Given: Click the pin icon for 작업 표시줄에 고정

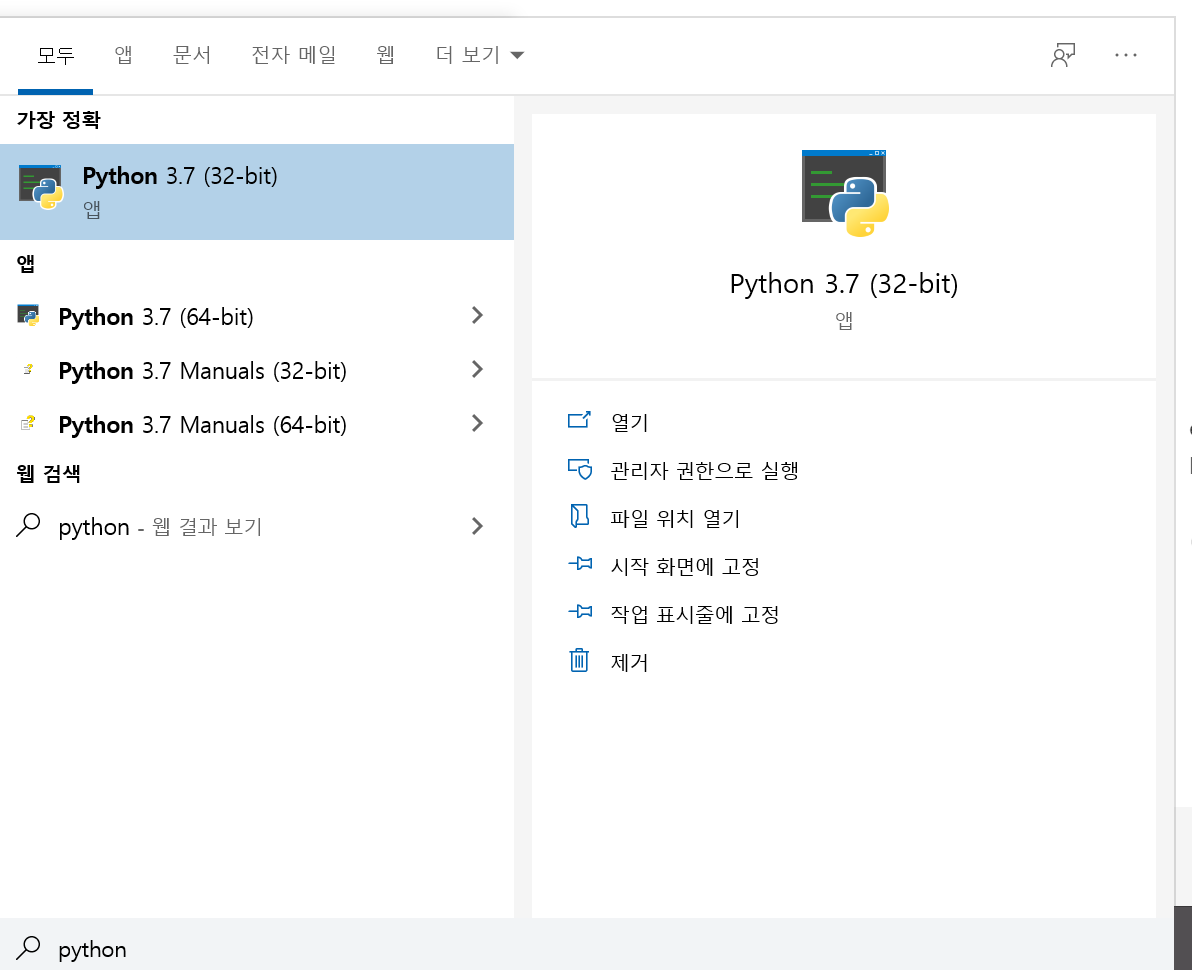Looking at the screenshot, I should coord(580,611).
